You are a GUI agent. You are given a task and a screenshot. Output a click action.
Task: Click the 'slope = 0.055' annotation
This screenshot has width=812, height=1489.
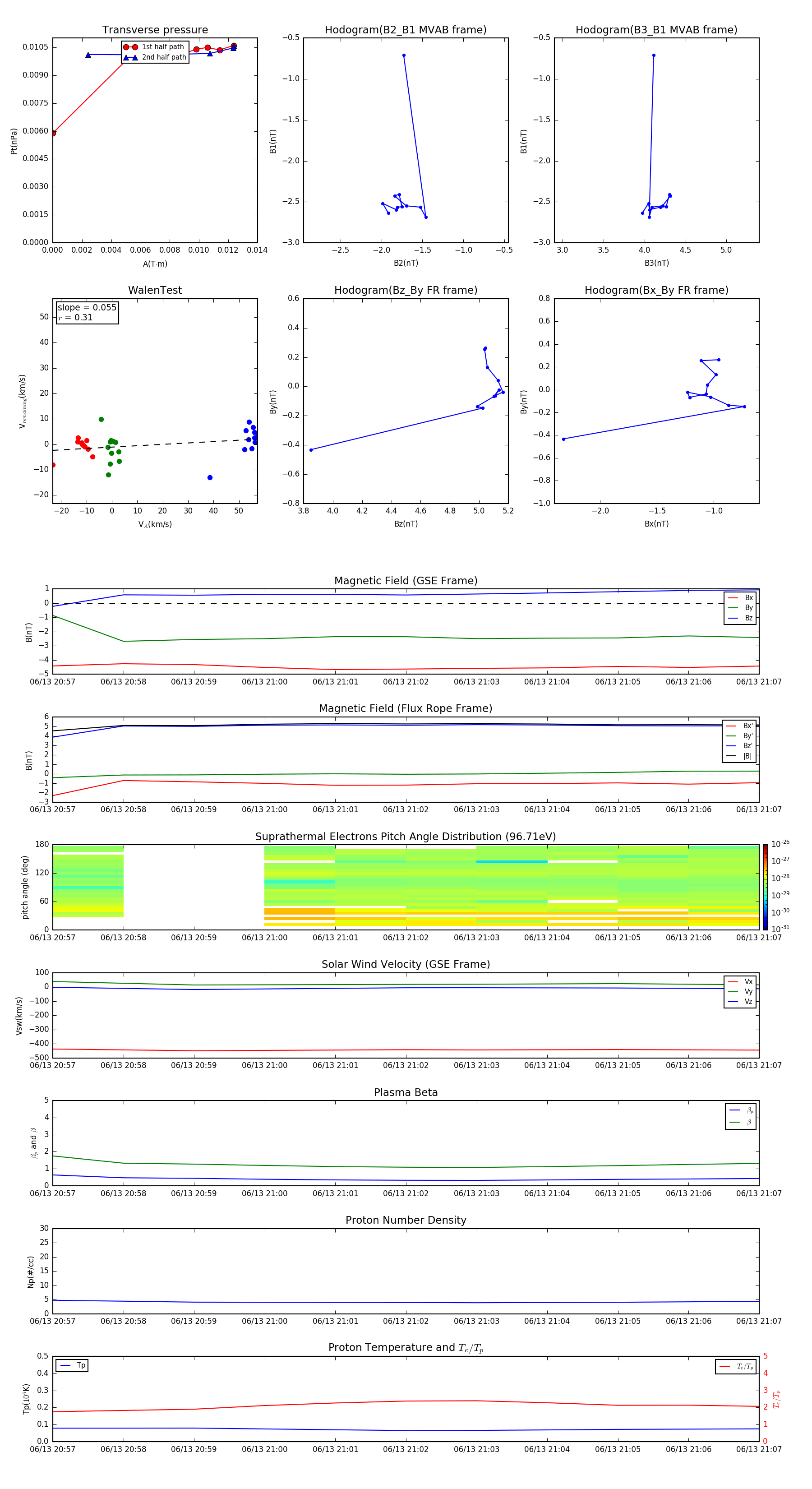(x=87, y=308)
